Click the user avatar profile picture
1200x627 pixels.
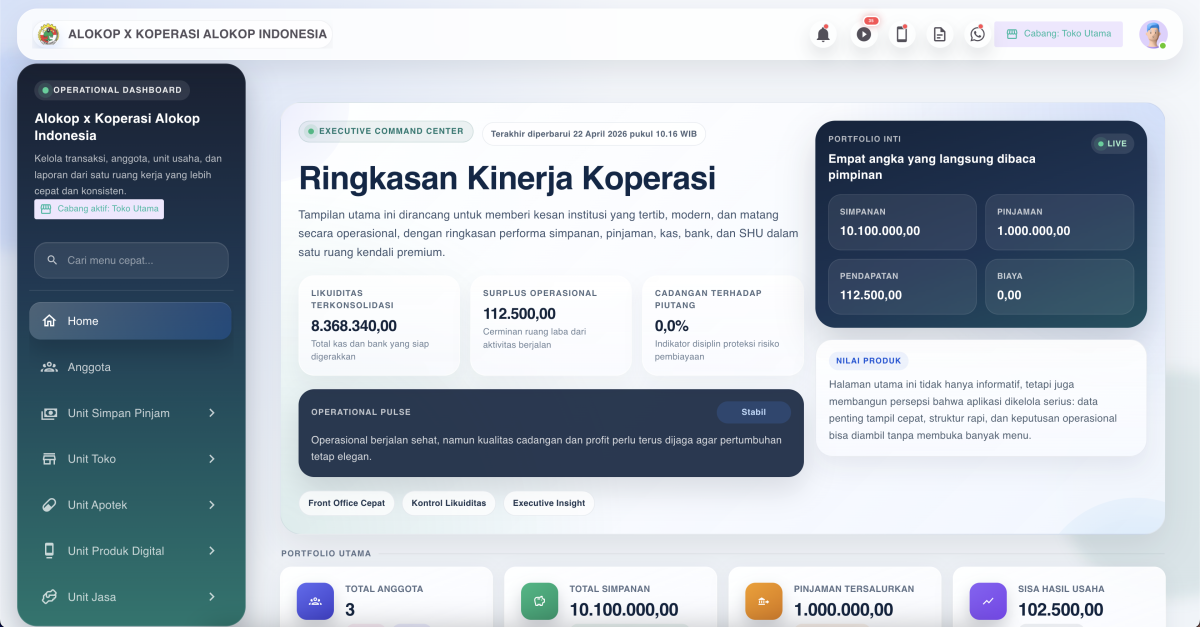tap(1153, 34)
